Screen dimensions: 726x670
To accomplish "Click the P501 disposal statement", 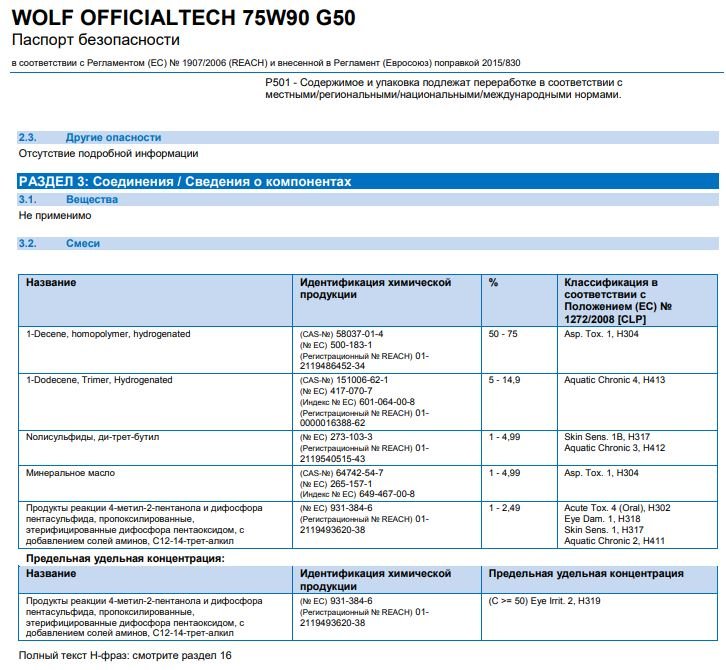I will tap(444, 88).
